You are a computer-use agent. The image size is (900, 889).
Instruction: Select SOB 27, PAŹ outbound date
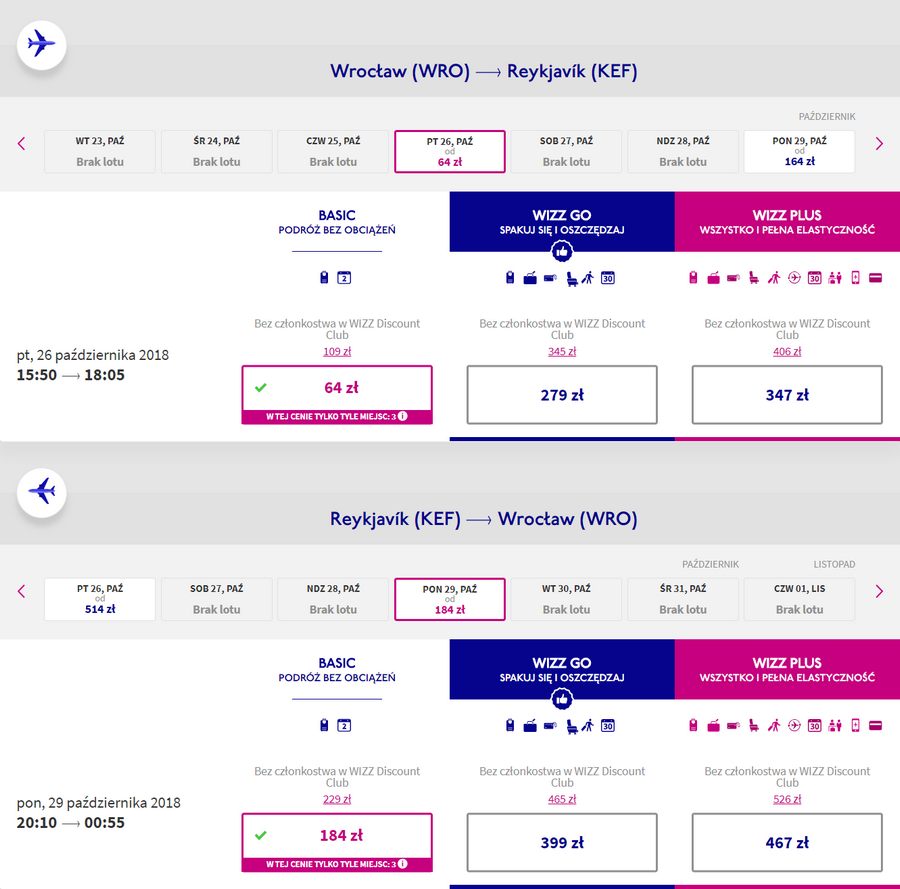click(x=566, y=152)
